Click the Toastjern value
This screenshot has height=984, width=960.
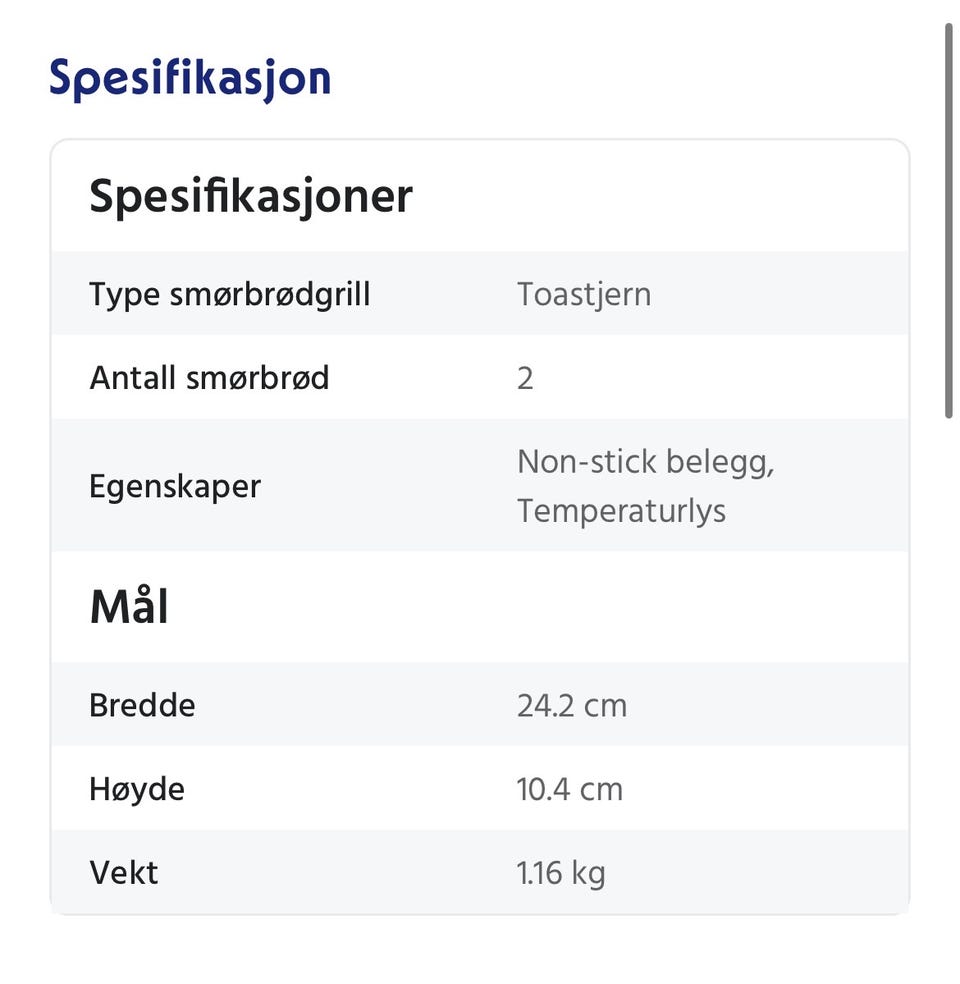[x=584, y=294]
